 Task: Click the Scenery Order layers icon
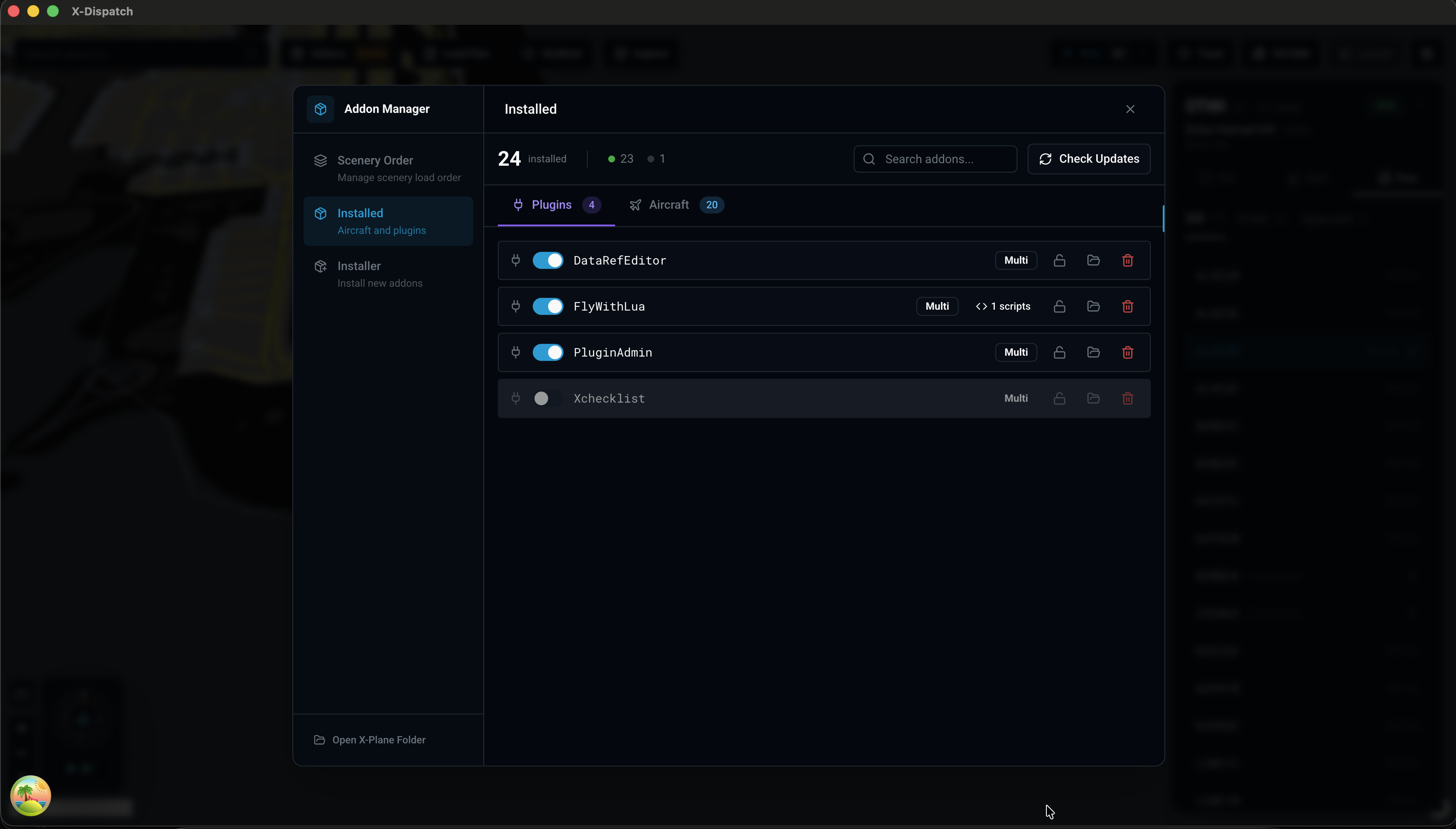pyautogui.click(x=321, y=160)
